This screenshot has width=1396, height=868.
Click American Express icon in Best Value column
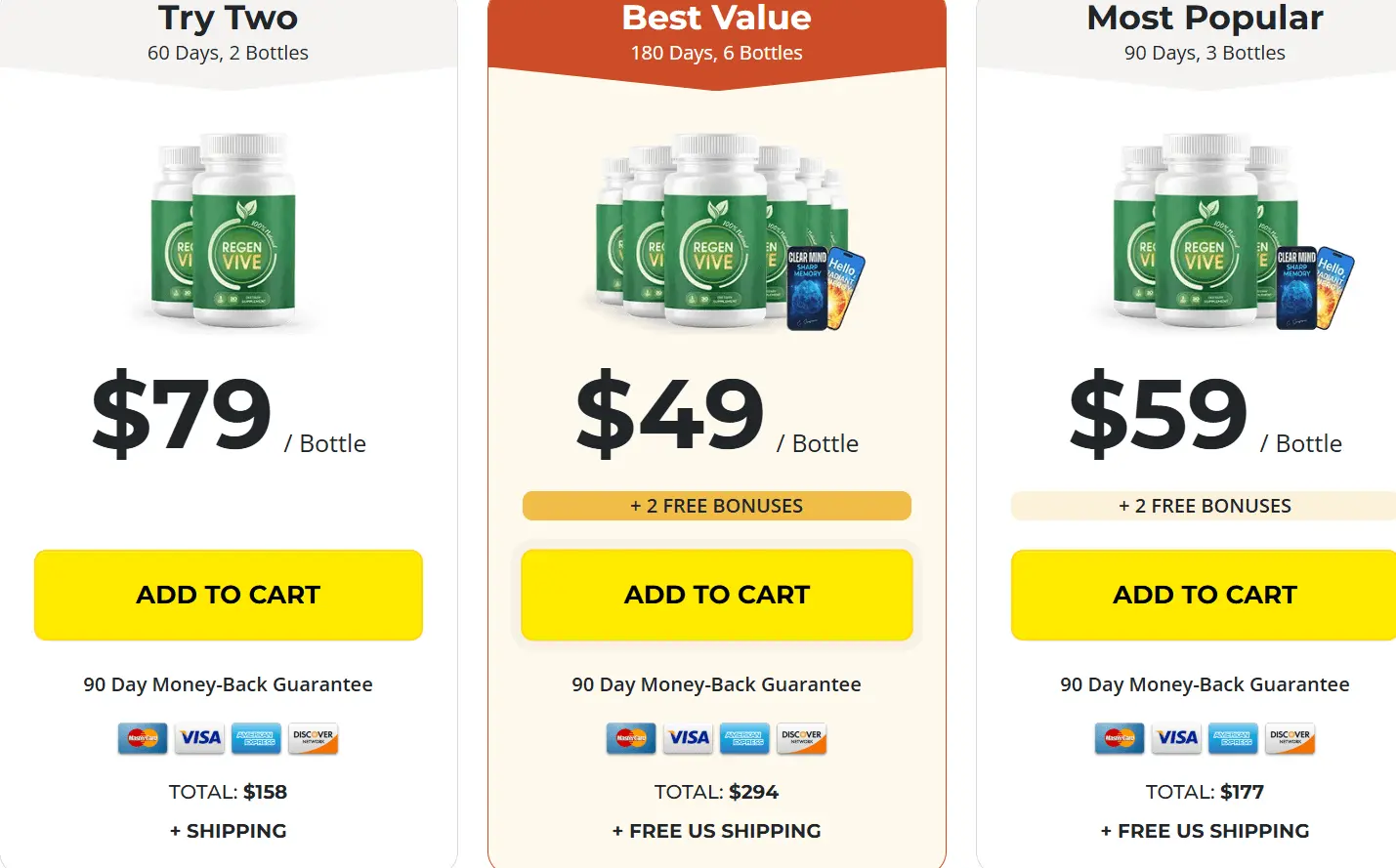[x=744, y=738]
